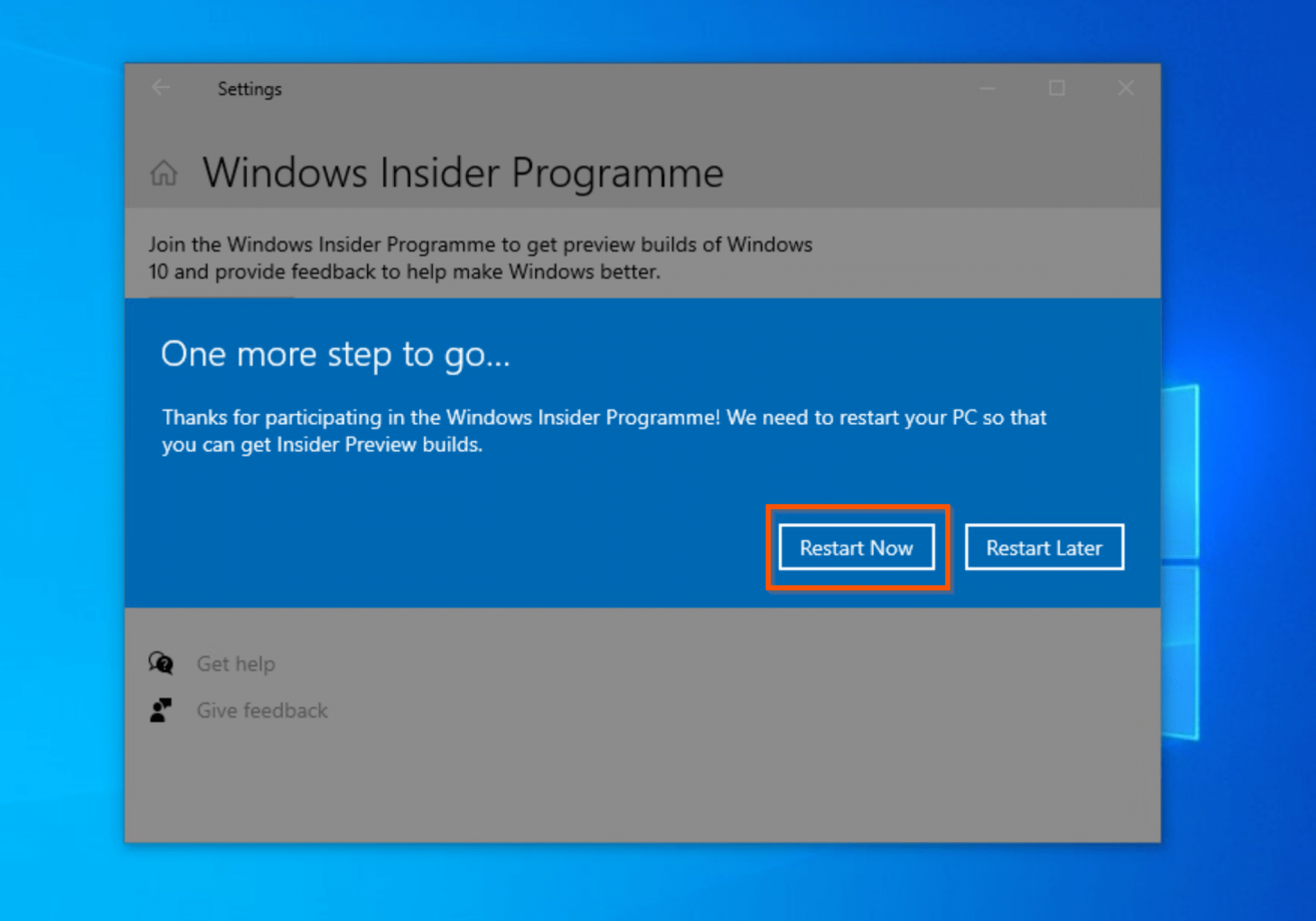The image size is (1316, 921).
Task: Click the Get help speech bubble icon
Action: tap(160, 663)
